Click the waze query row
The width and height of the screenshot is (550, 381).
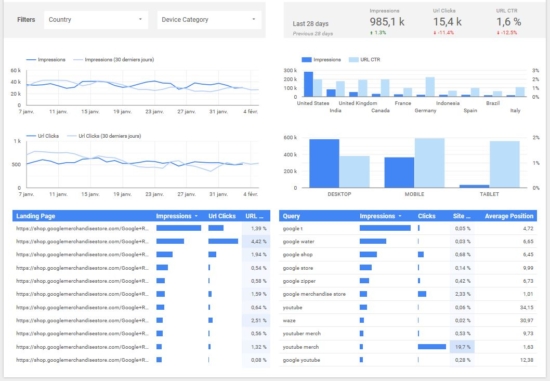pos(408,320)
